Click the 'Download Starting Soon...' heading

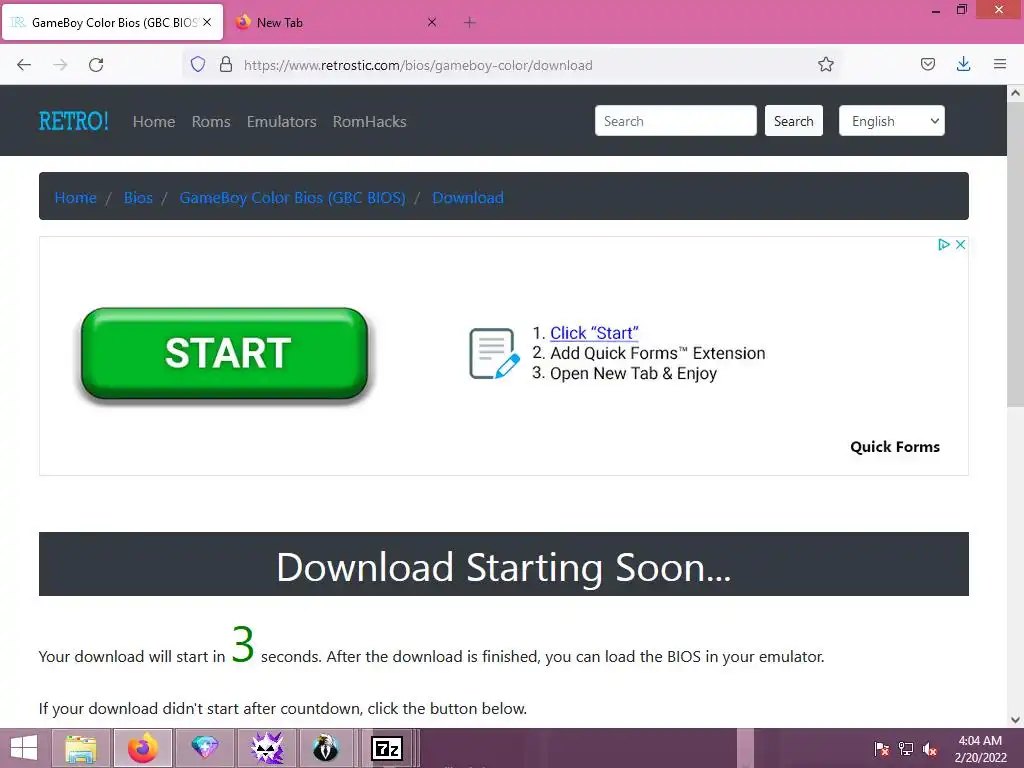pos(504,566)
